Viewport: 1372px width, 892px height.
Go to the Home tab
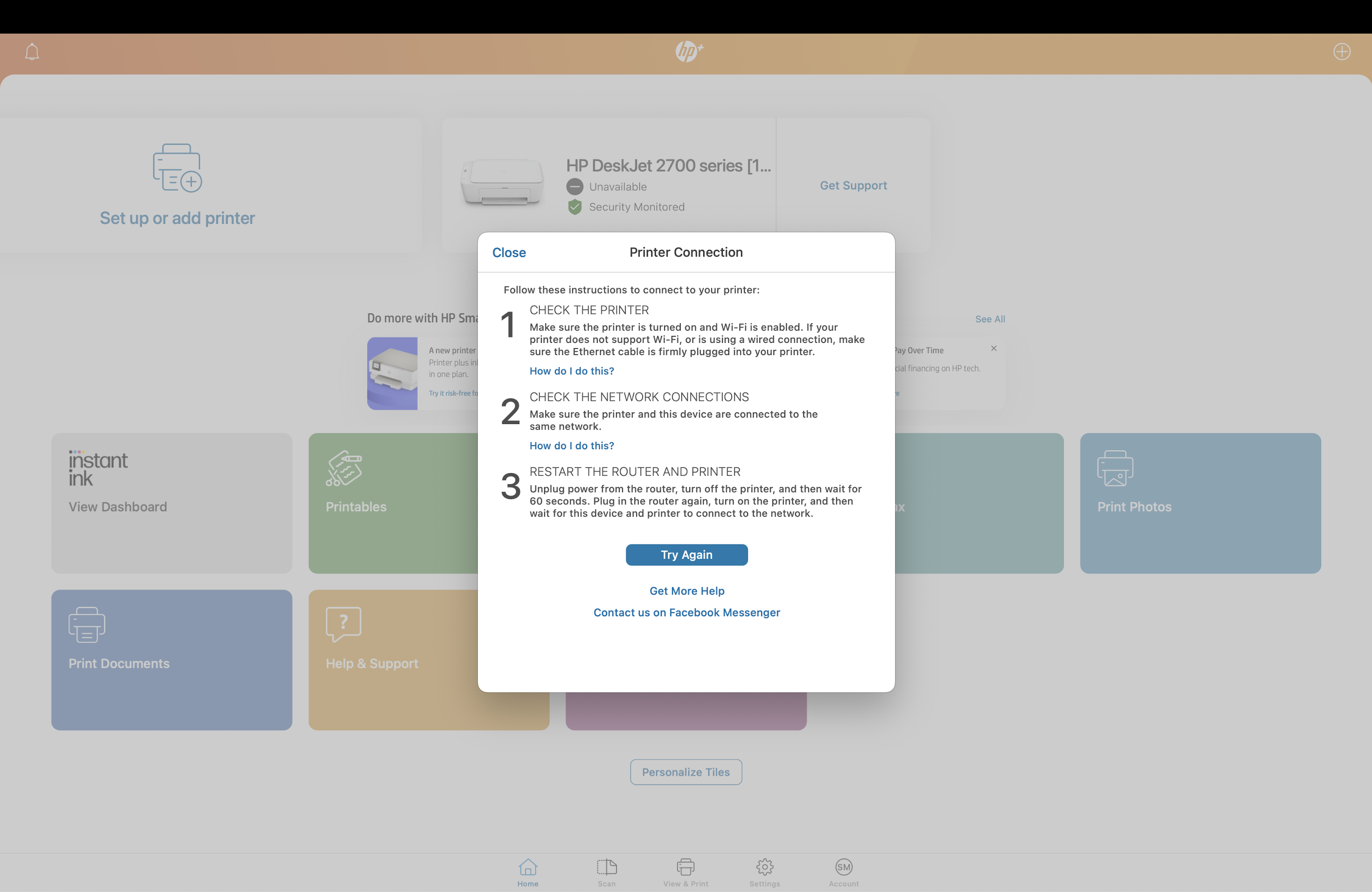coord(527,872)
